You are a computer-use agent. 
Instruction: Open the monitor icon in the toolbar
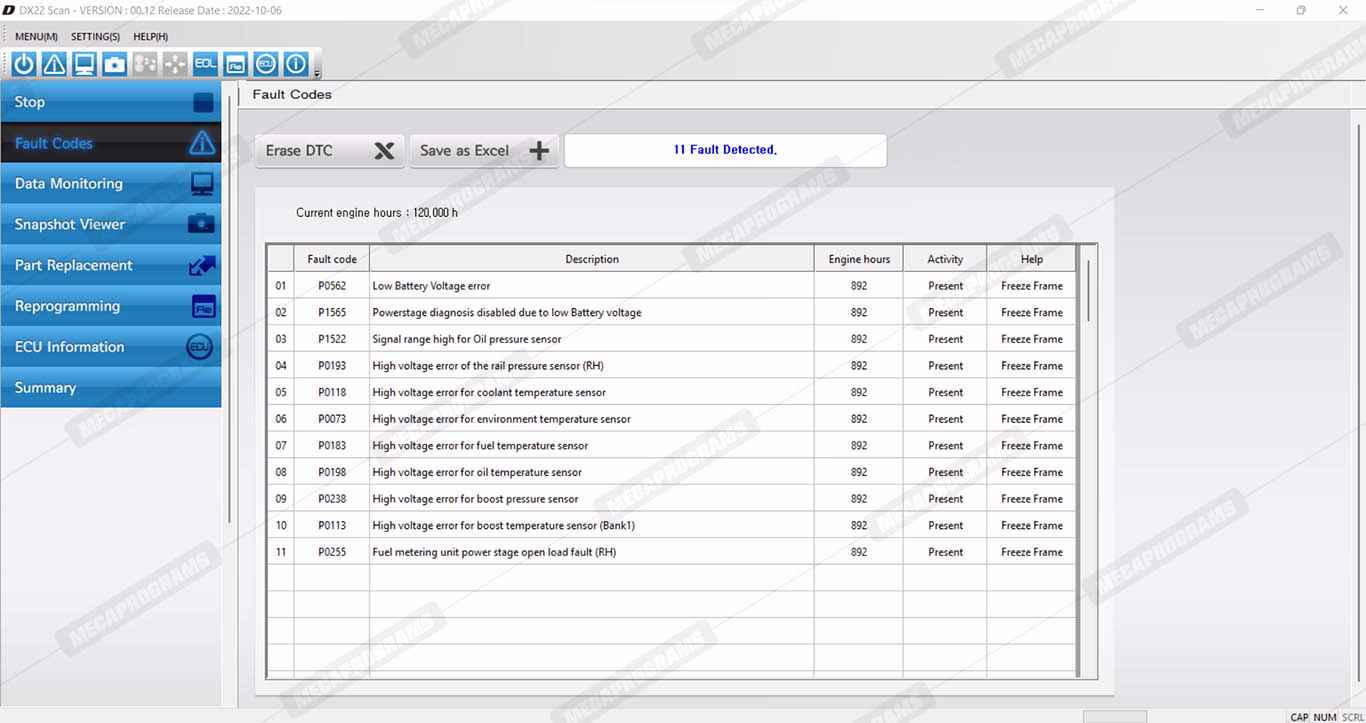[84, 64]
